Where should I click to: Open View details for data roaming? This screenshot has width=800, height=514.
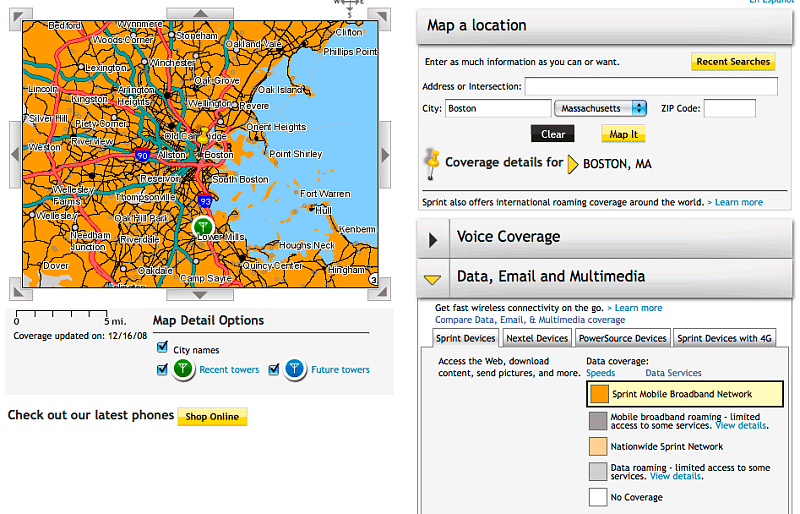pos(676,476)
